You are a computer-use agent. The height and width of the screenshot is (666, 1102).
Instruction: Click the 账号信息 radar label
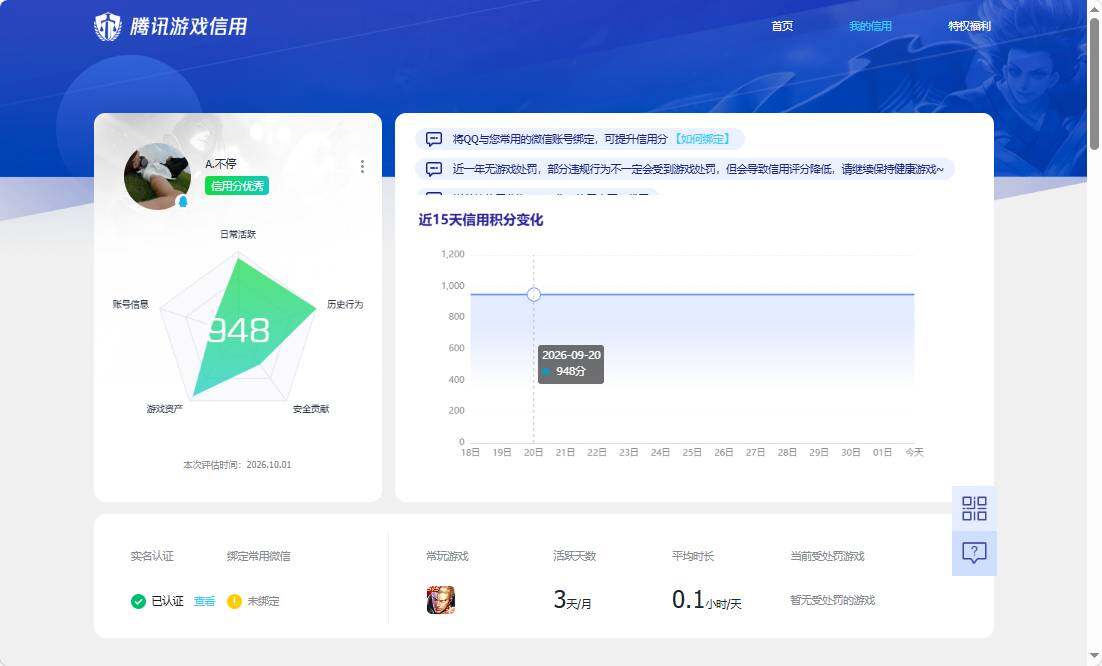point(131,304)
